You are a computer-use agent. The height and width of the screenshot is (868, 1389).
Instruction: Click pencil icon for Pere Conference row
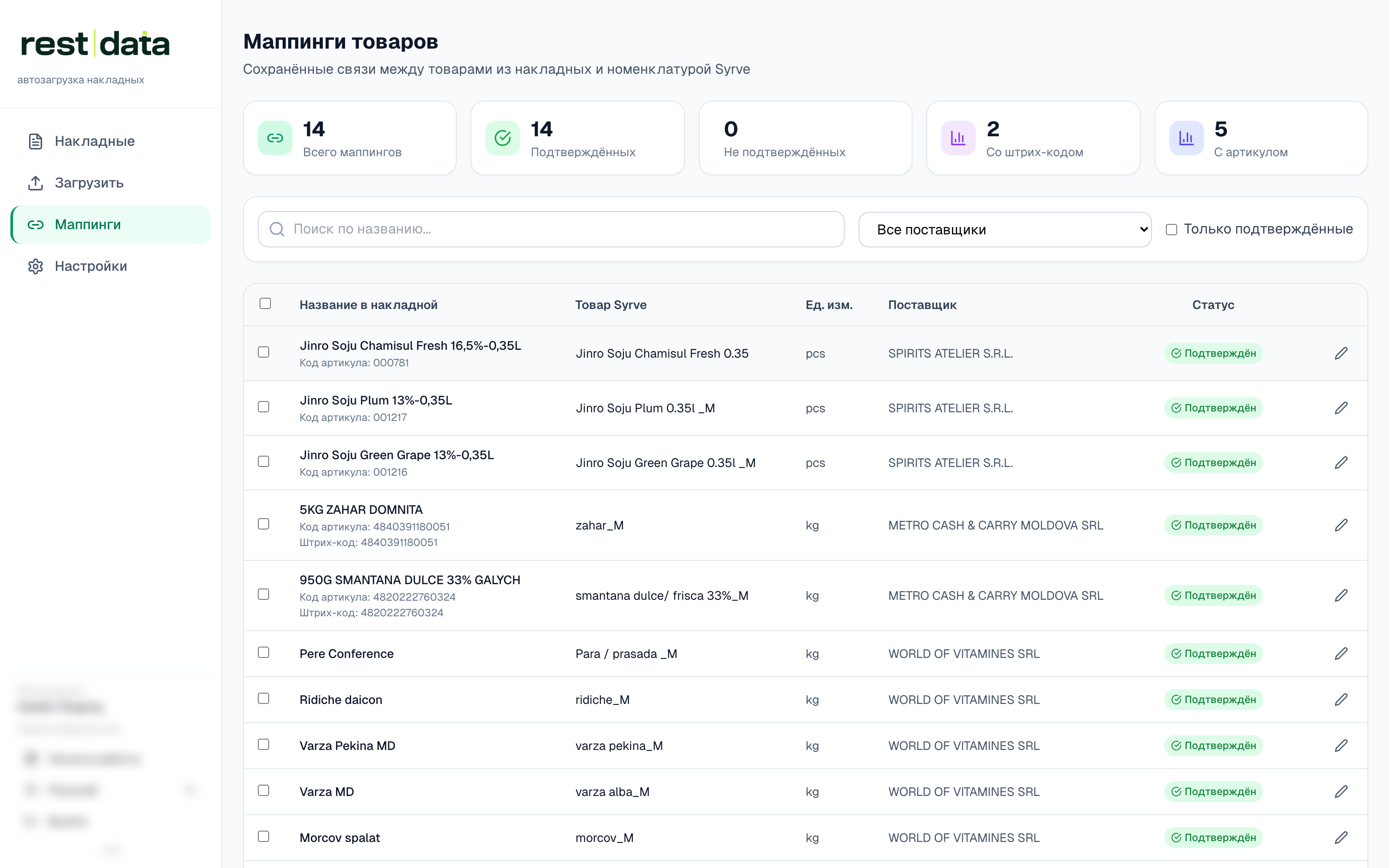coord(1341,654)
